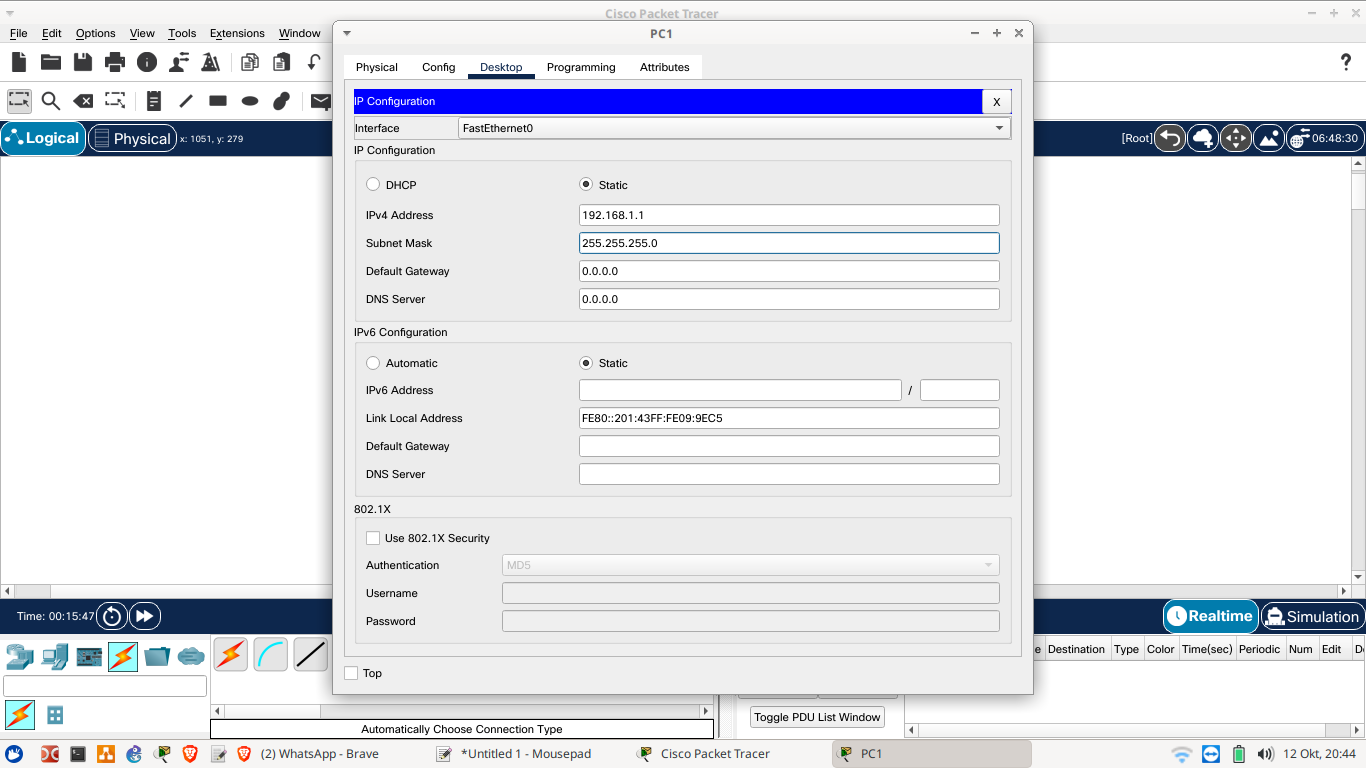Switch to the Programming tab
The image size is (1366, 768).
pos(581,67)
